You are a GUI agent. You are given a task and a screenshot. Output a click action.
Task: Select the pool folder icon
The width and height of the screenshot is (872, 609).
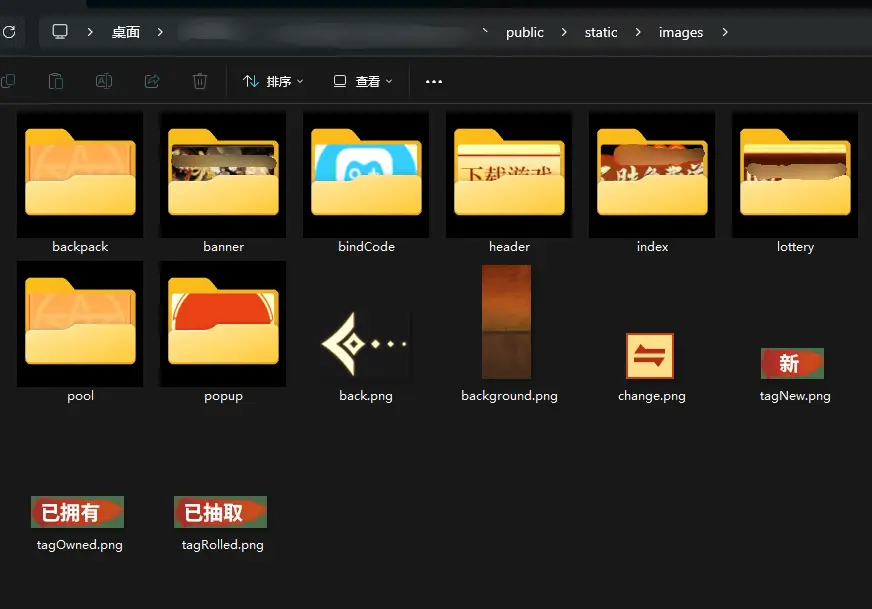click(x=80, y=321)
